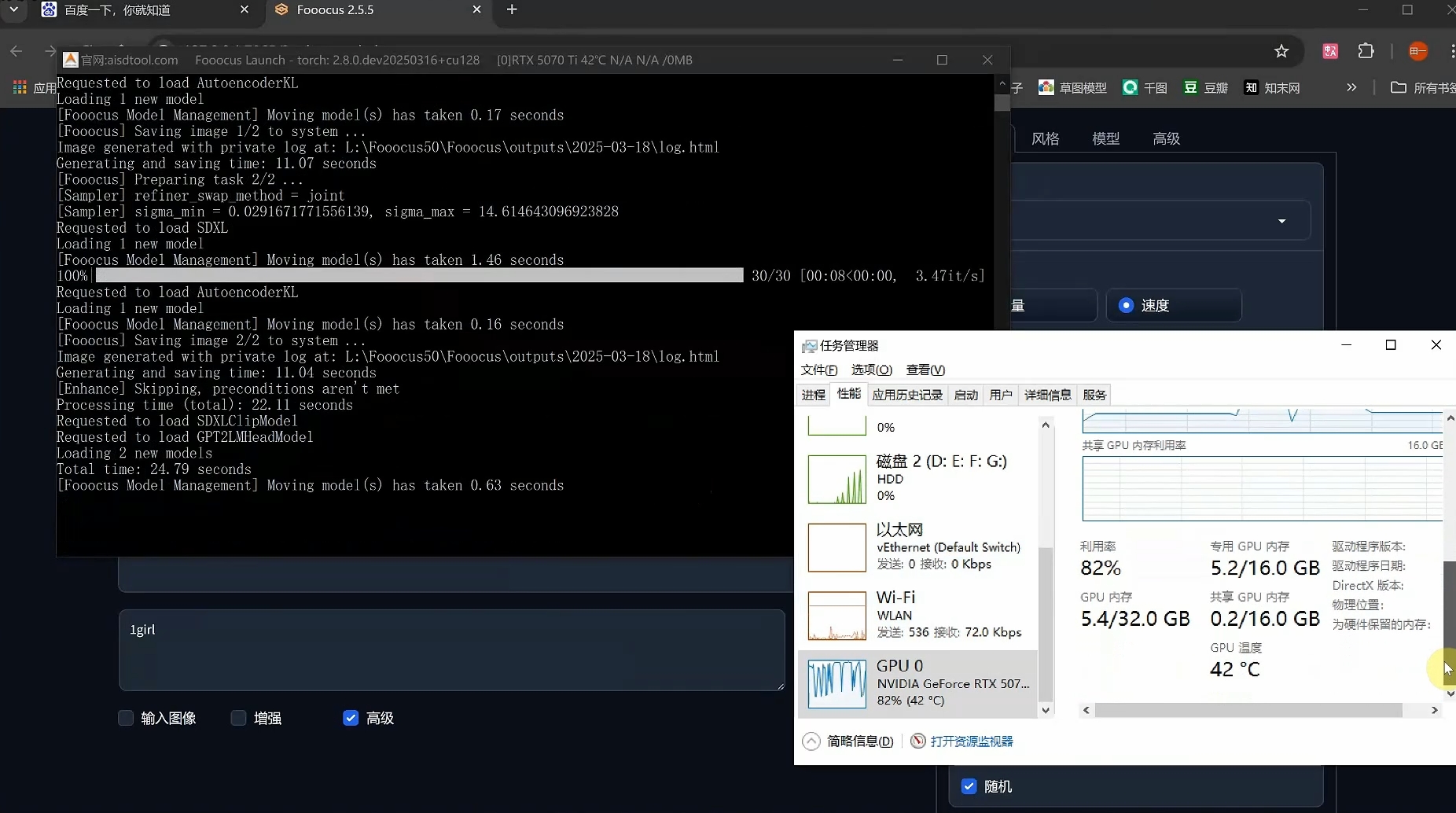
Task: Click the device list scroll down arrow
Action: (x=1046, y=710)
